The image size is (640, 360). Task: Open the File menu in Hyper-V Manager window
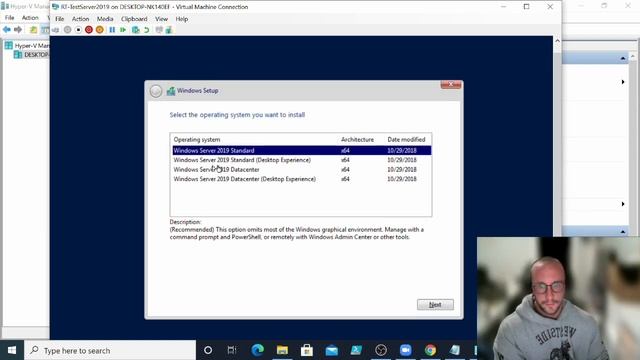tap(9, 18)
